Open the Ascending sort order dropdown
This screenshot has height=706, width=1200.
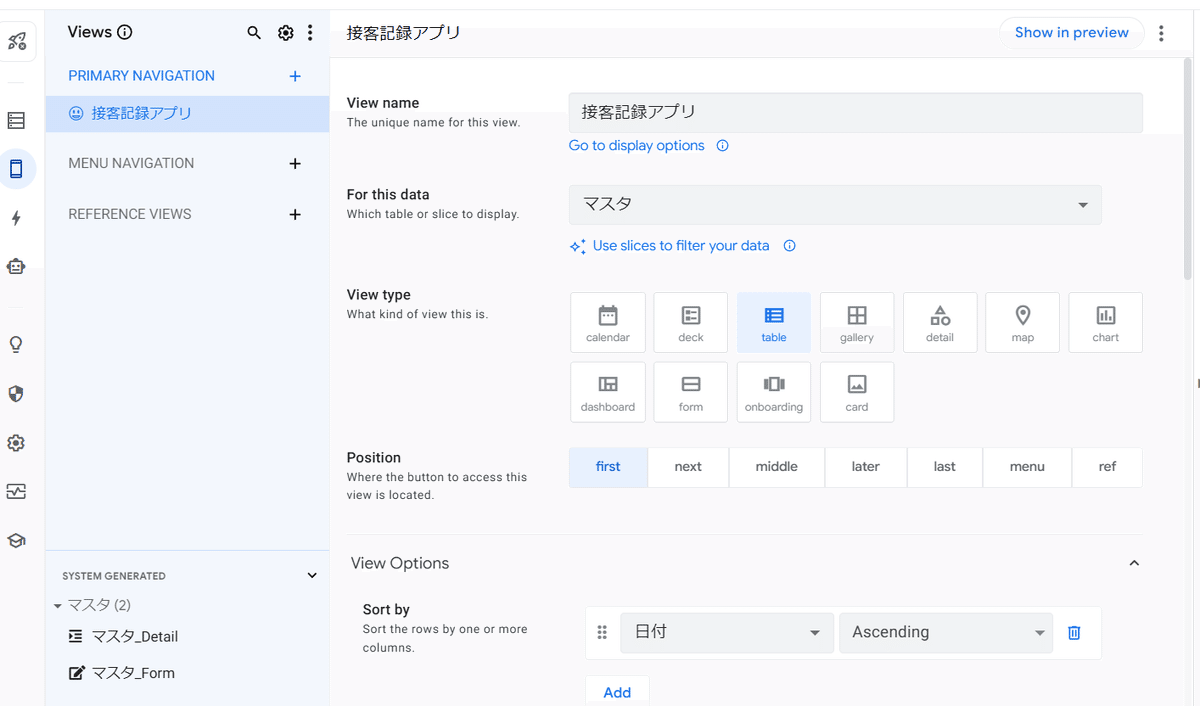coord(946,632)
